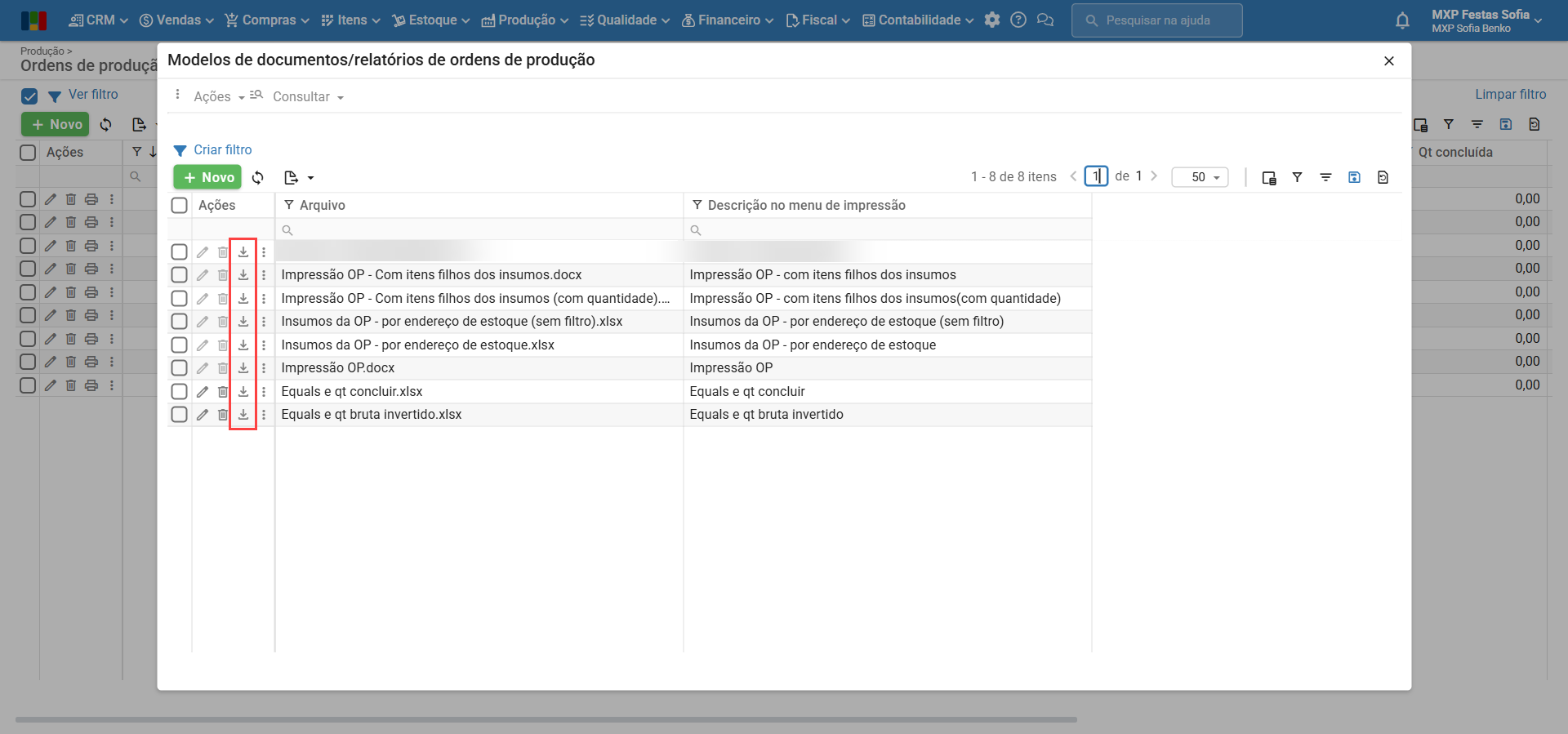Expand the MXP Festas Sofia user menu

[x=1486, y=20]
